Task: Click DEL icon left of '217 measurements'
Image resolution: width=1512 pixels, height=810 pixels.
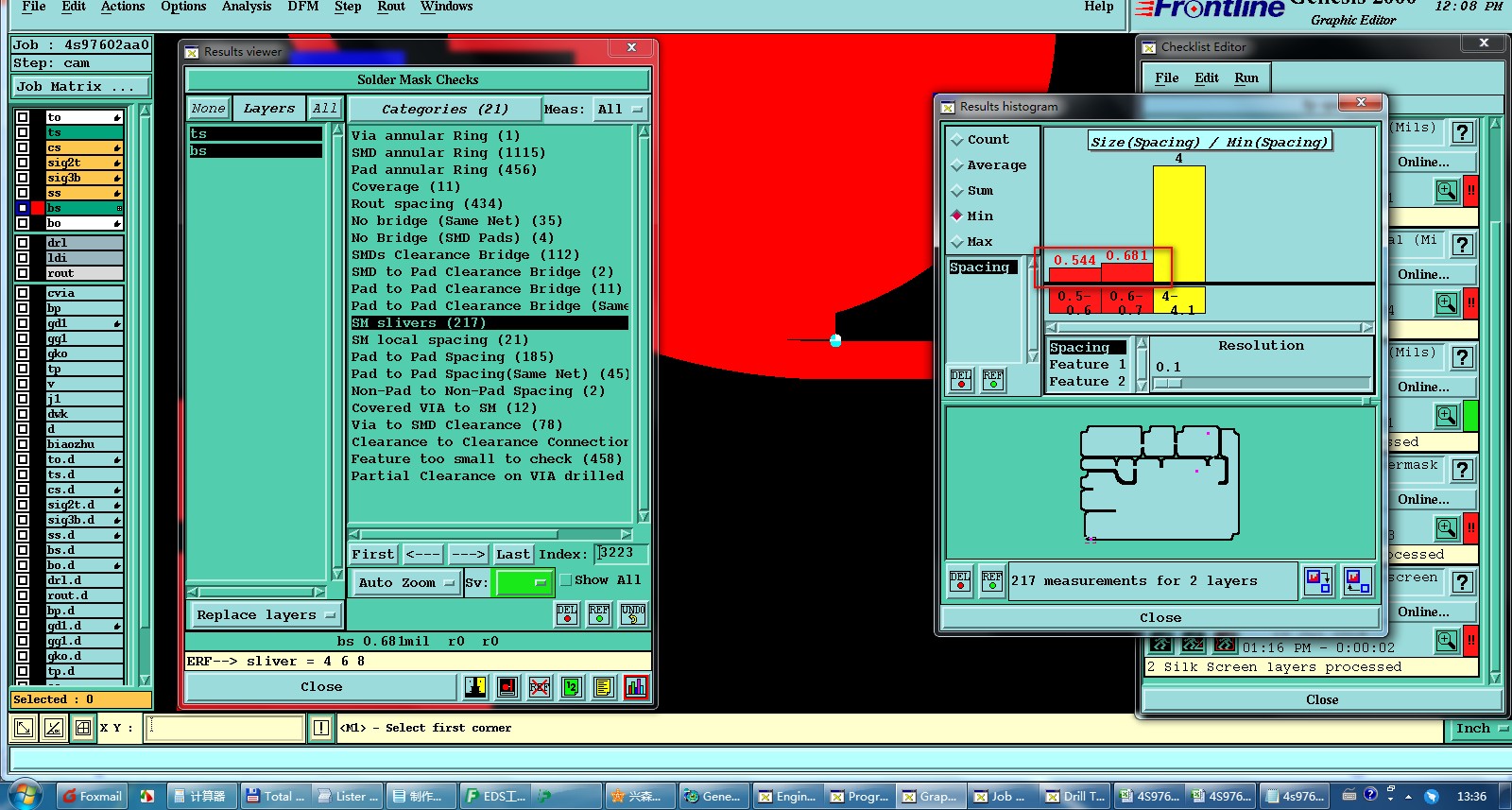Action: pyautogui.click(x=960, y=581)
